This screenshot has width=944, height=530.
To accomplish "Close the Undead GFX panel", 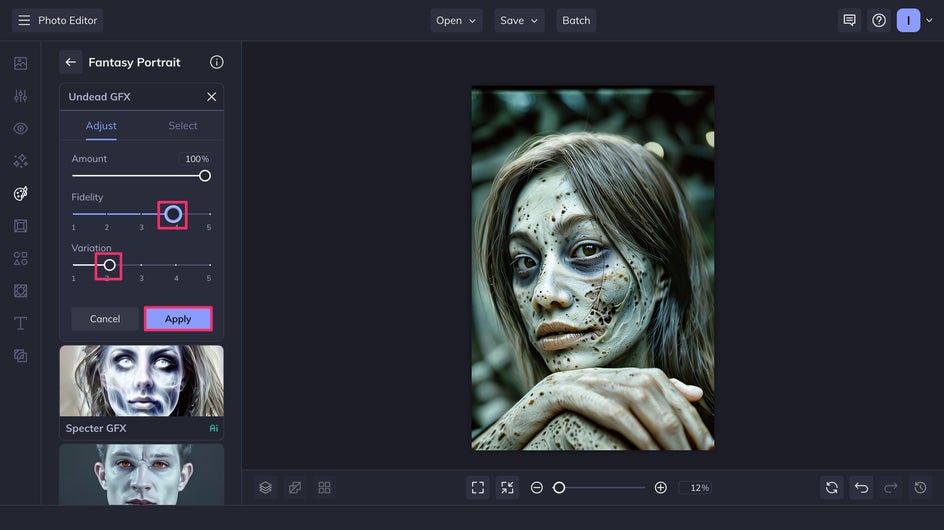I will 211,96.
